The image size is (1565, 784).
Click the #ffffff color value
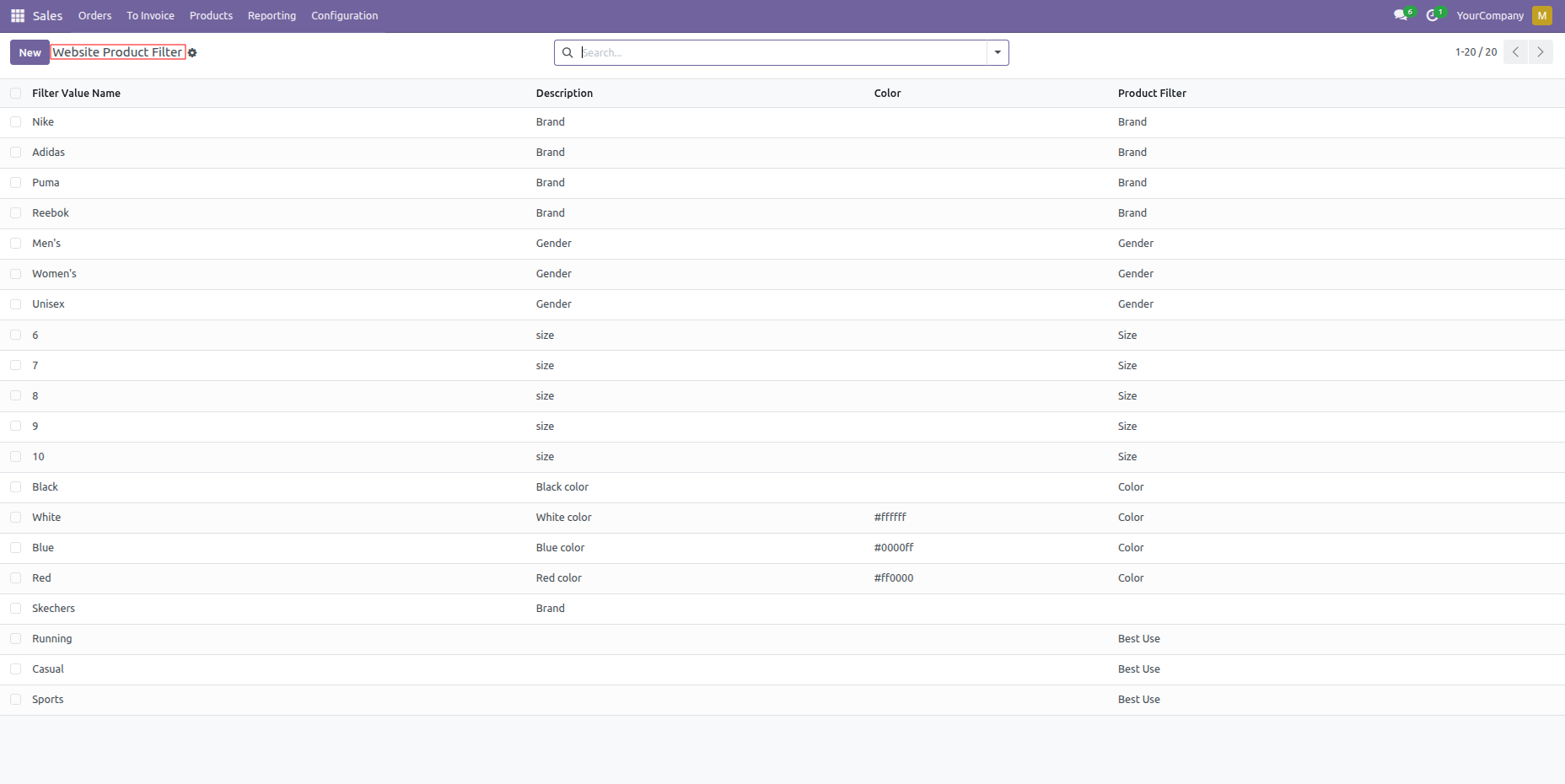(x=890, y=518)
